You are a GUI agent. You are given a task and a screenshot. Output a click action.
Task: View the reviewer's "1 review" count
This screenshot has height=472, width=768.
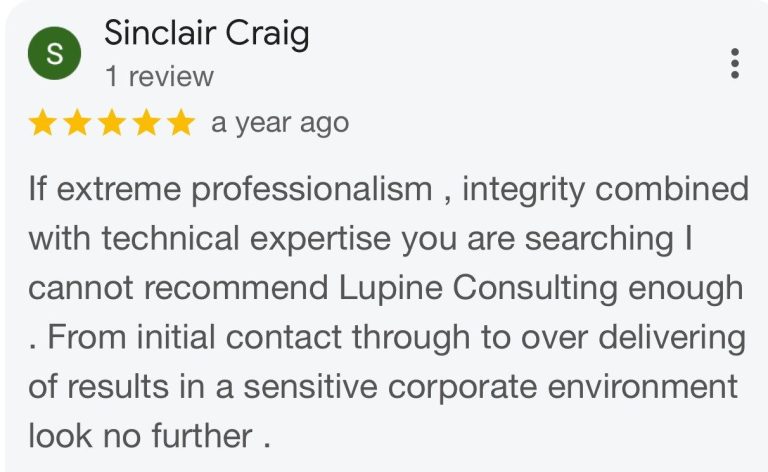click(x=159, y=76)
